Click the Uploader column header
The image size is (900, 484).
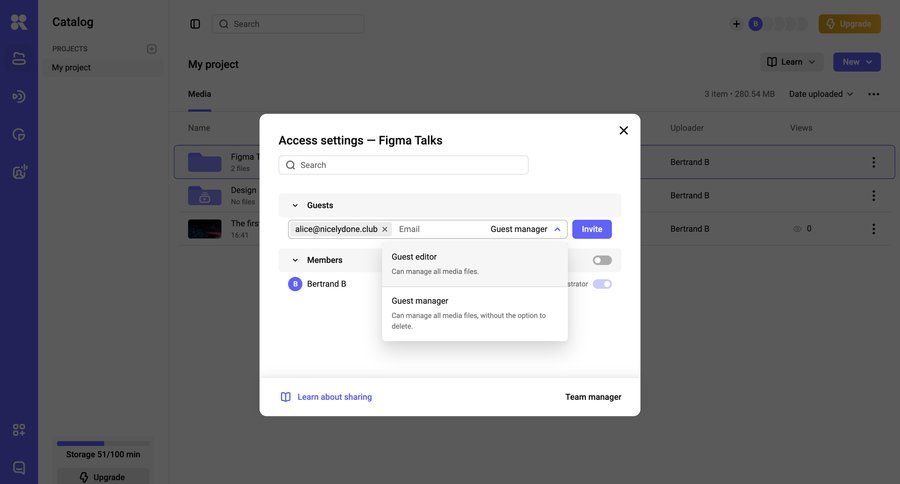coord(686,128)
